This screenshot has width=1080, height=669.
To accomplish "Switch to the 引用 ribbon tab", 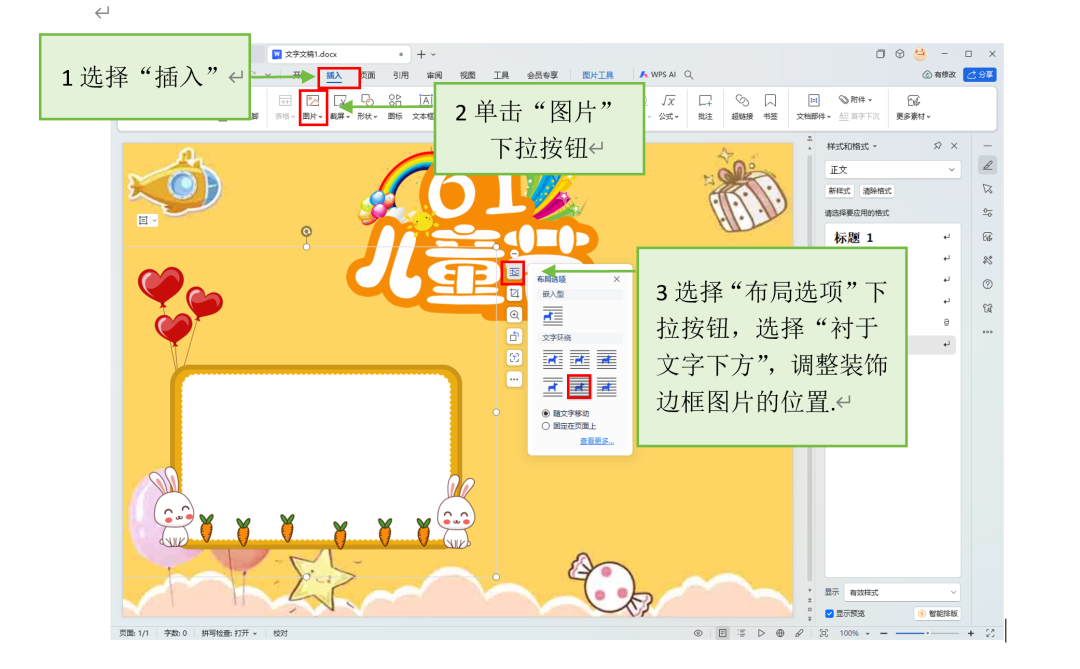I will pos(400,75).
